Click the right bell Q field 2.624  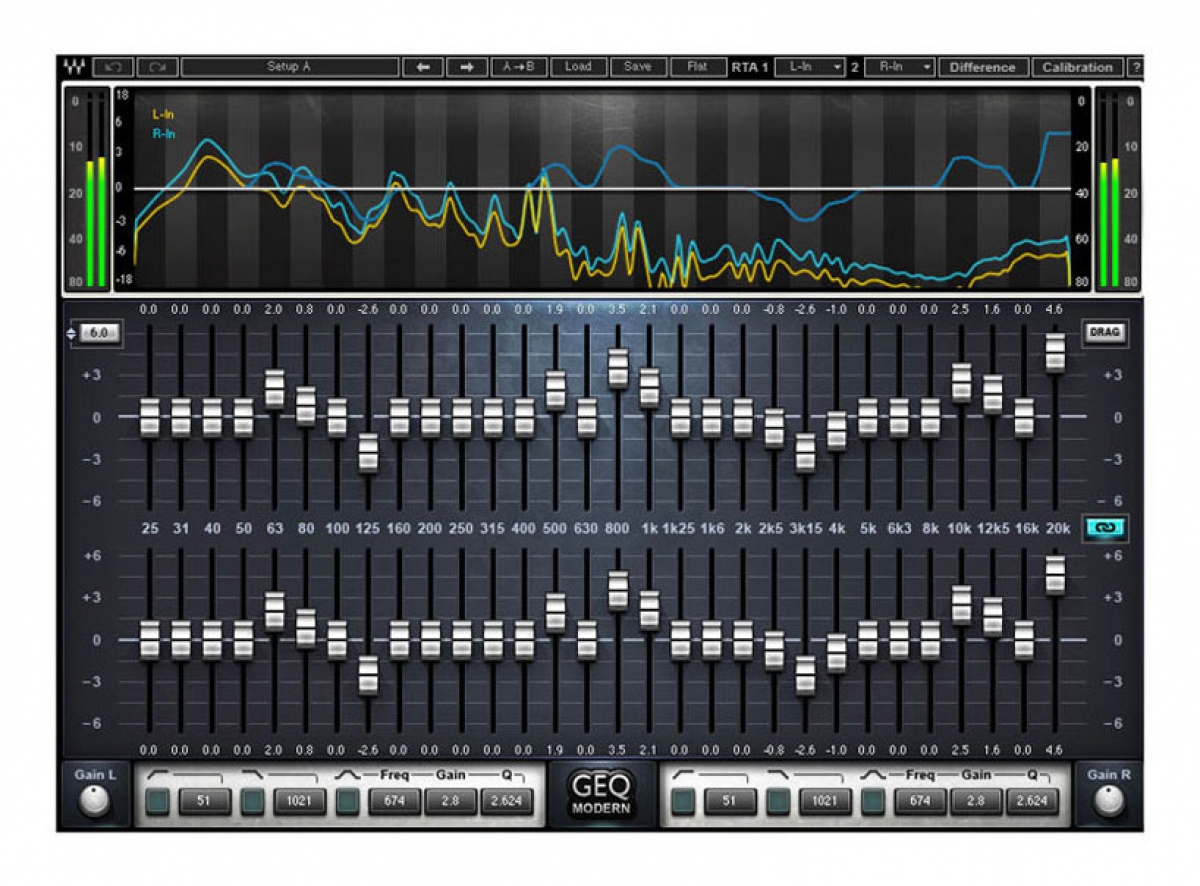point(1033,801)
